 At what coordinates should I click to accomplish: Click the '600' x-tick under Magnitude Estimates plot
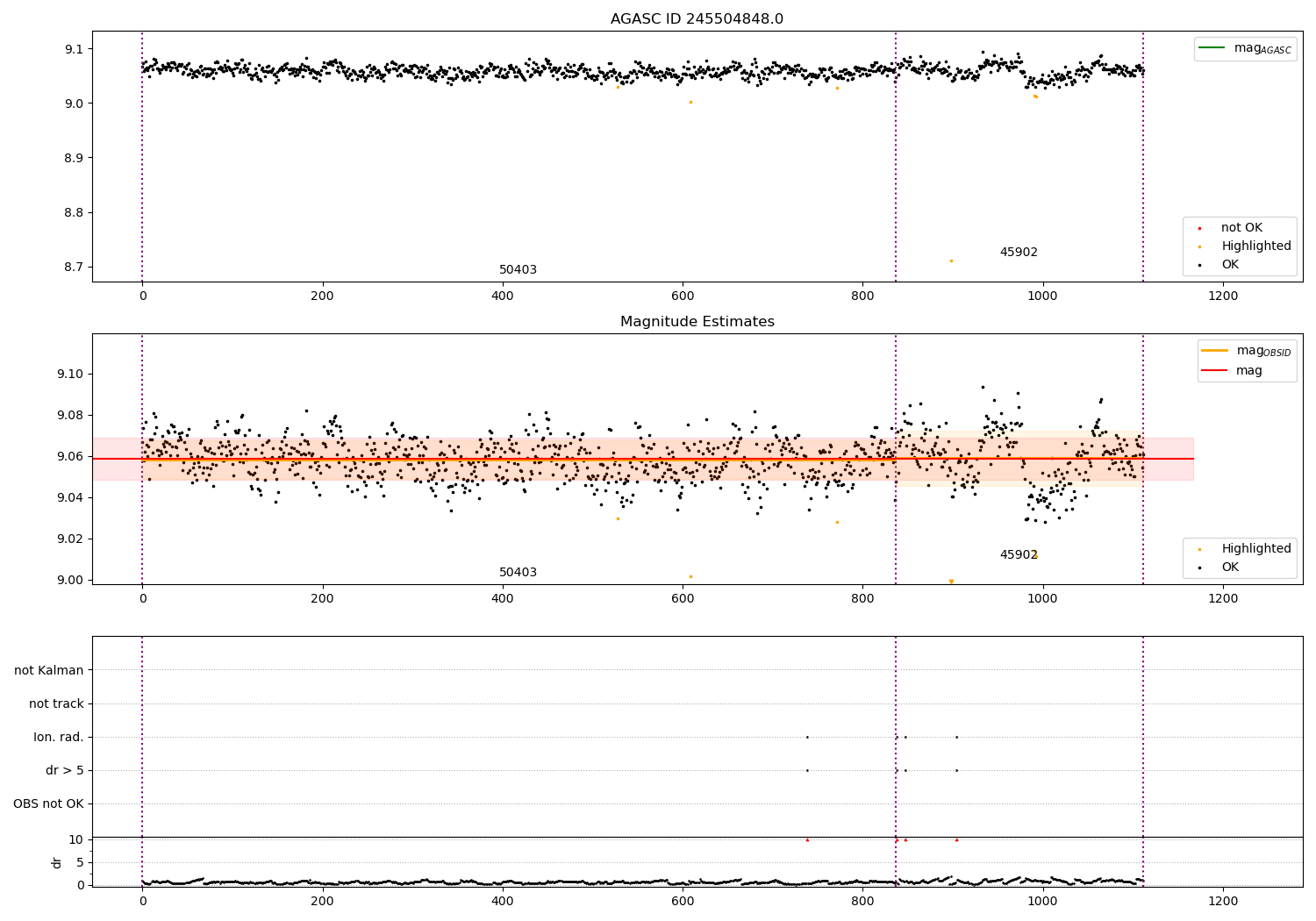[x=683, y=599]
